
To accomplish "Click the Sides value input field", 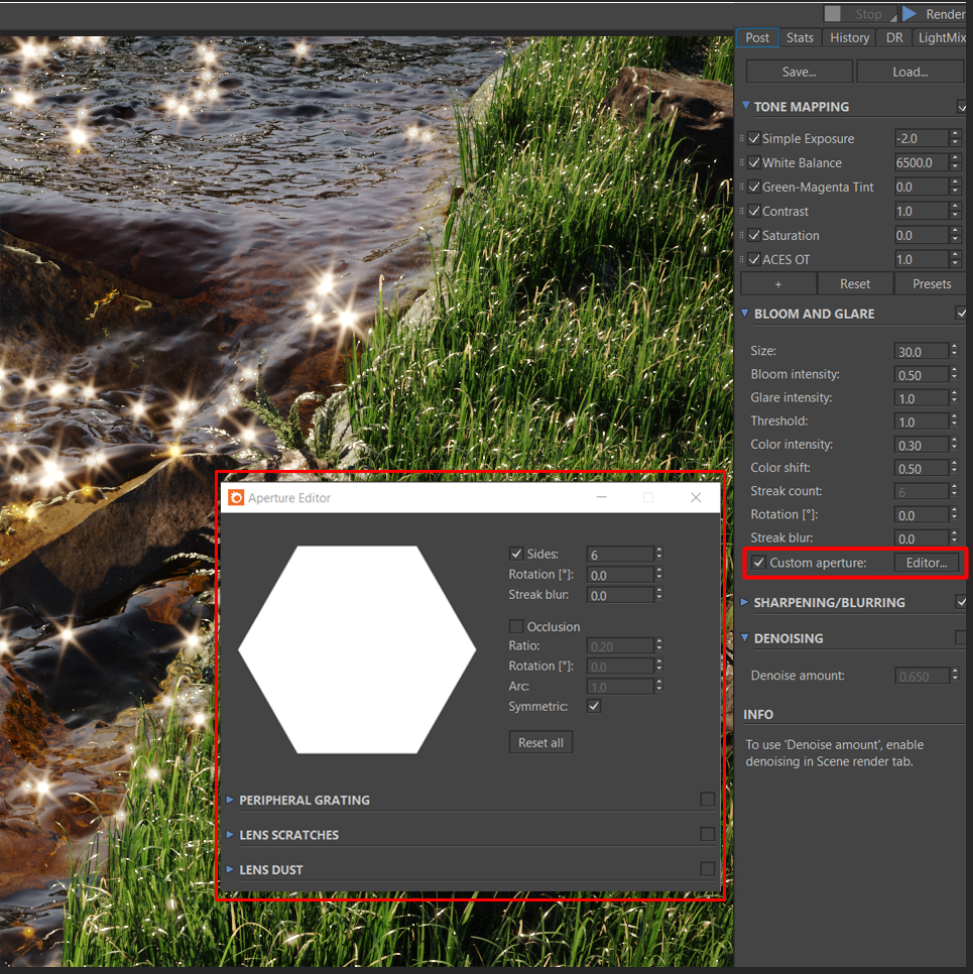I will [x=620, y=554].
